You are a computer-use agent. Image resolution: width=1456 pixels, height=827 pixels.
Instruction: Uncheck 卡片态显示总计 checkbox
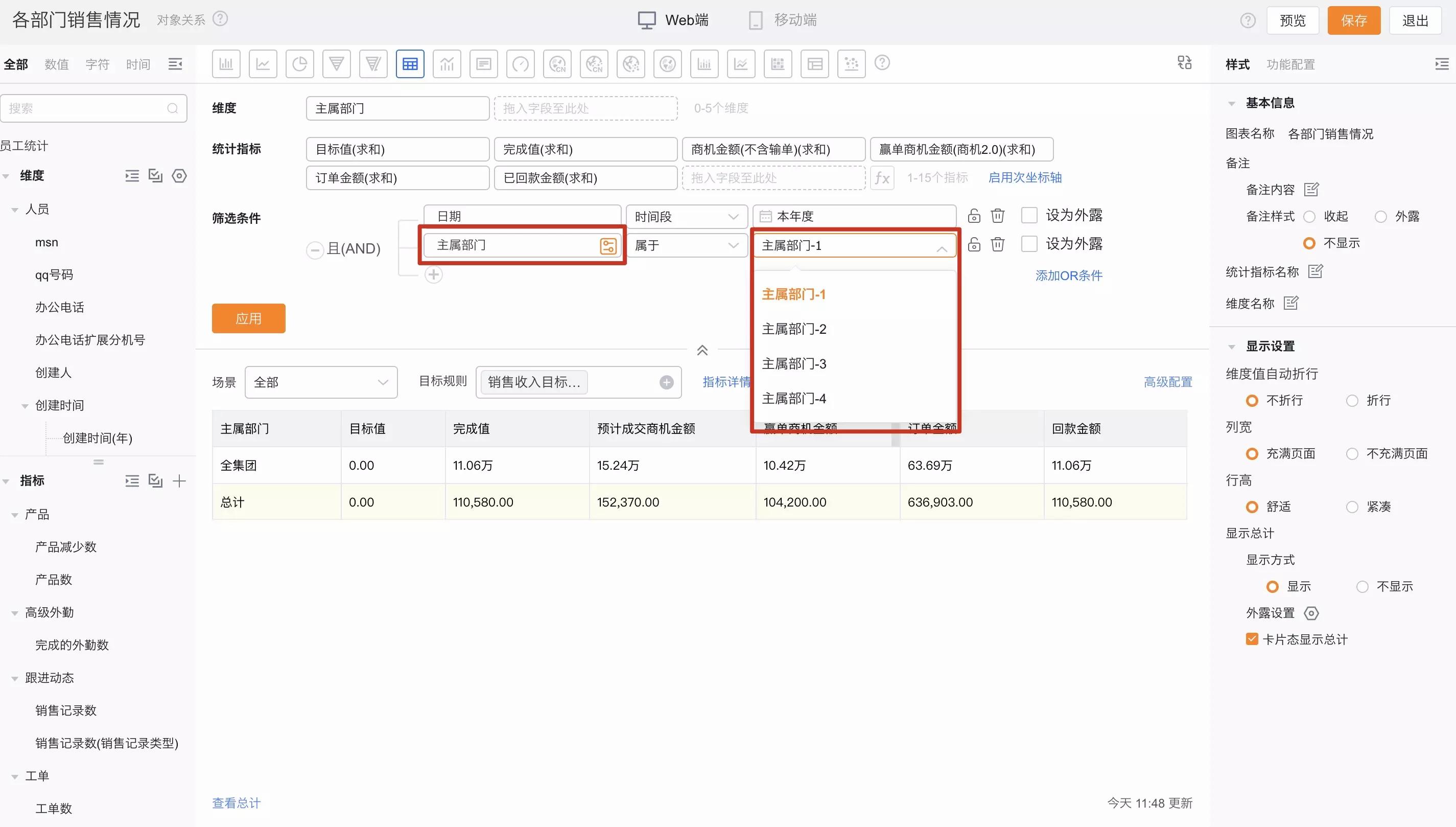click(1252, 639)
